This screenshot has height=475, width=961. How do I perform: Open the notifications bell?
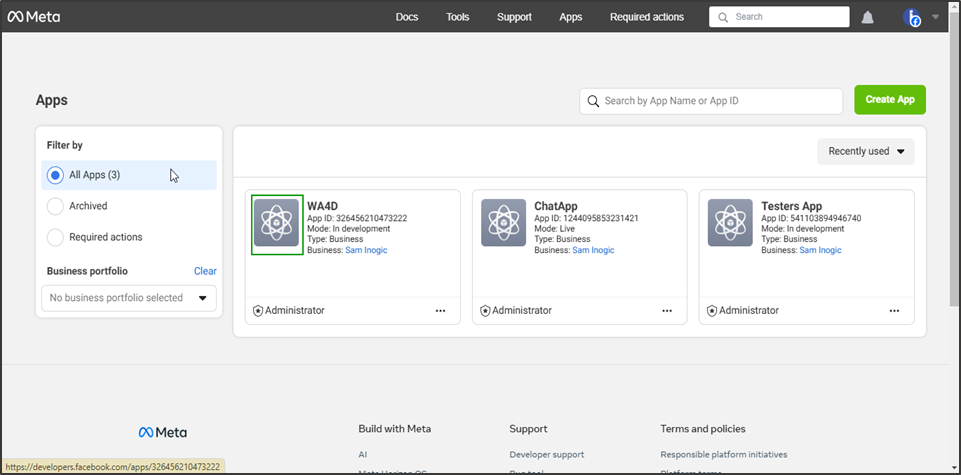point(868,17)
